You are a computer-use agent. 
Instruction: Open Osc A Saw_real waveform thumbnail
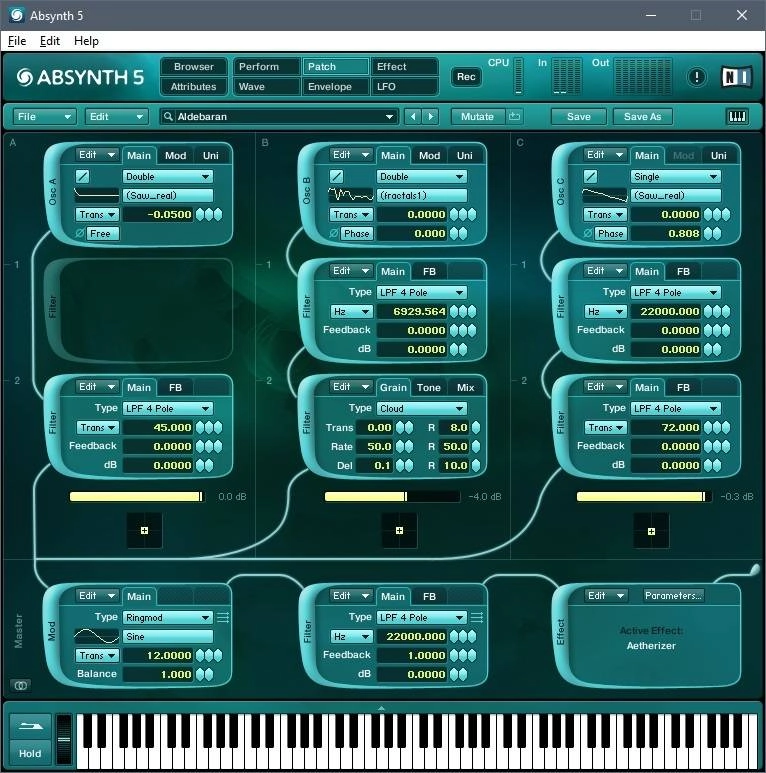tap(96, 195)
